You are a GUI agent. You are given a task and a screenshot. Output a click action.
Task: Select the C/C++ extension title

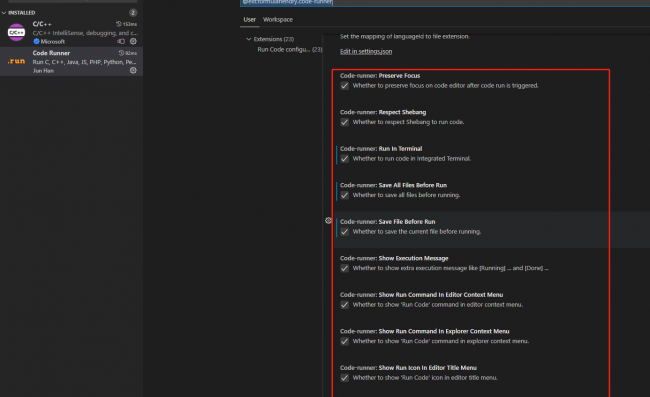[42, 24]
